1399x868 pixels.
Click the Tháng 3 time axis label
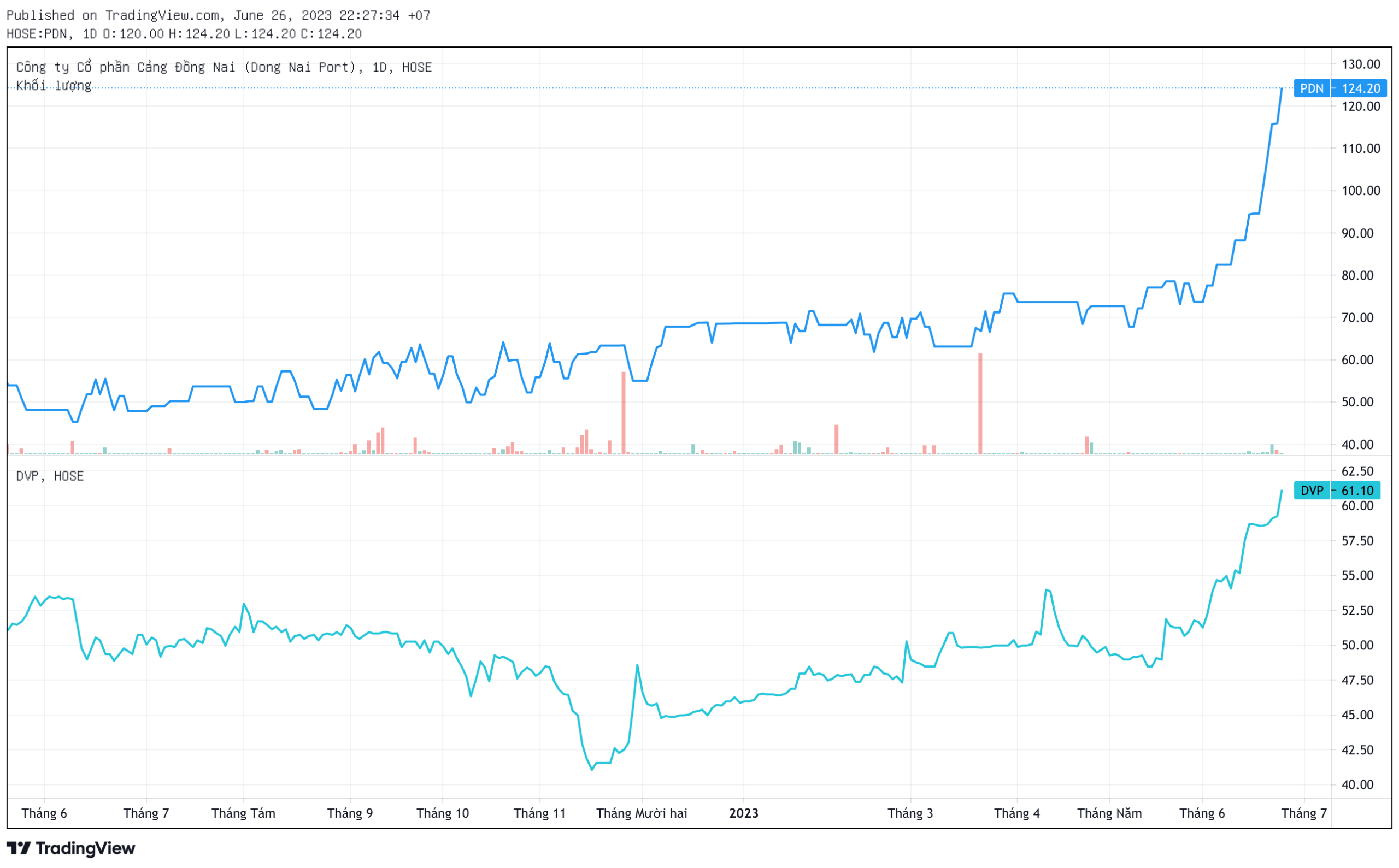point(911,814)
